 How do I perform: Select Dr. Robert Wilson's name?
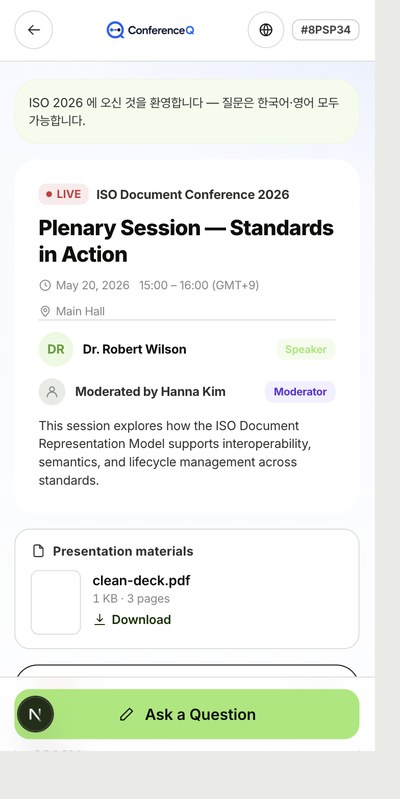[x=135, y=350]
